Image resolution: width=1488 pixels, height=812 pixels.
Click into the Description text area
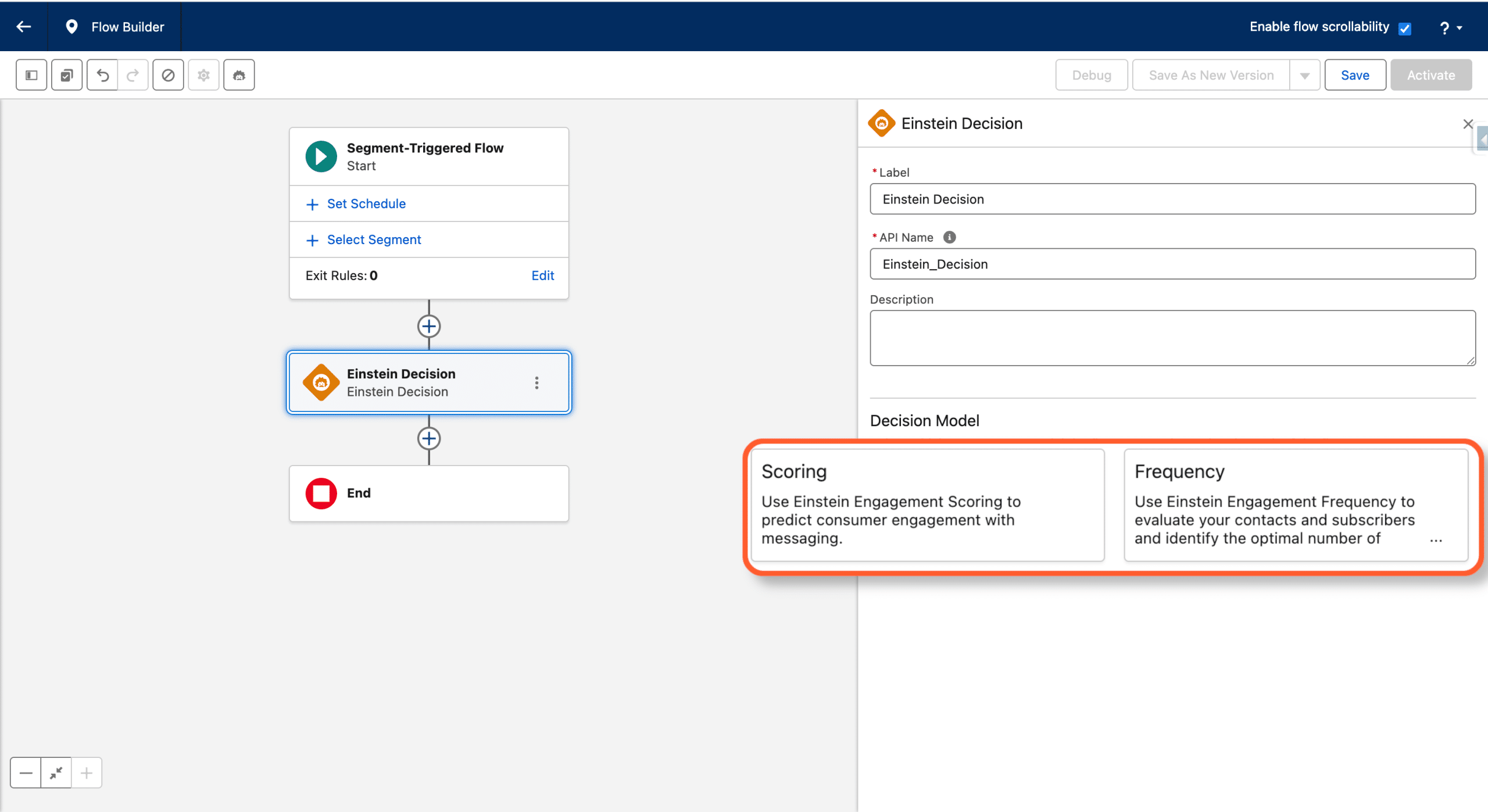(1172, 338)
